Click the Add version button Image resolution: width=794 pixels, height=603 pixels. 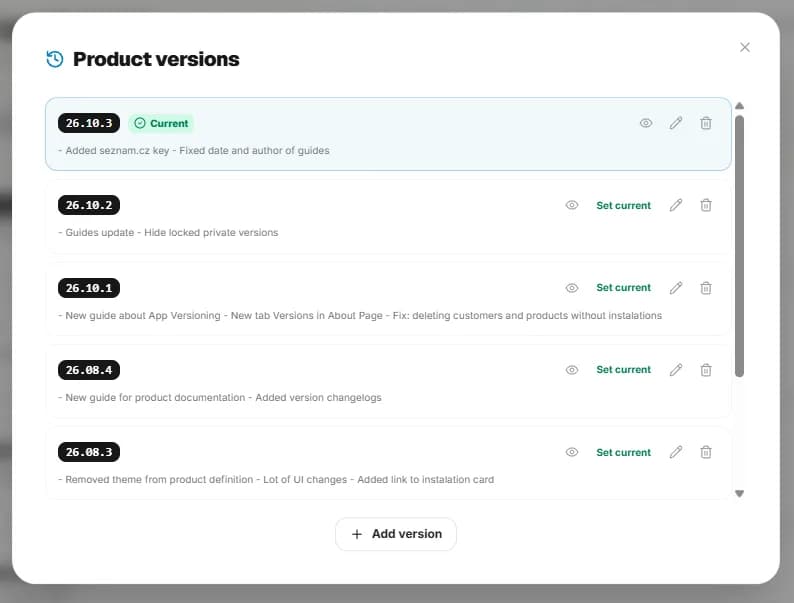pyautogui.click(x=395, y=534)
